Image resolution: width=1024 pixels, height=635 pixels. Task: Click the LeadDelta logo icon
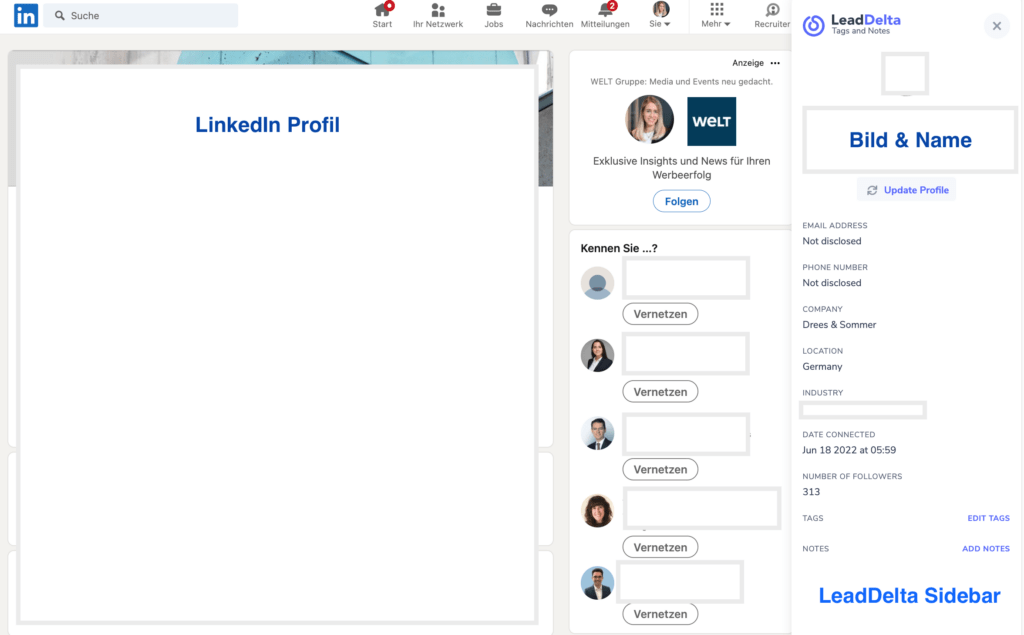(814, 25)
